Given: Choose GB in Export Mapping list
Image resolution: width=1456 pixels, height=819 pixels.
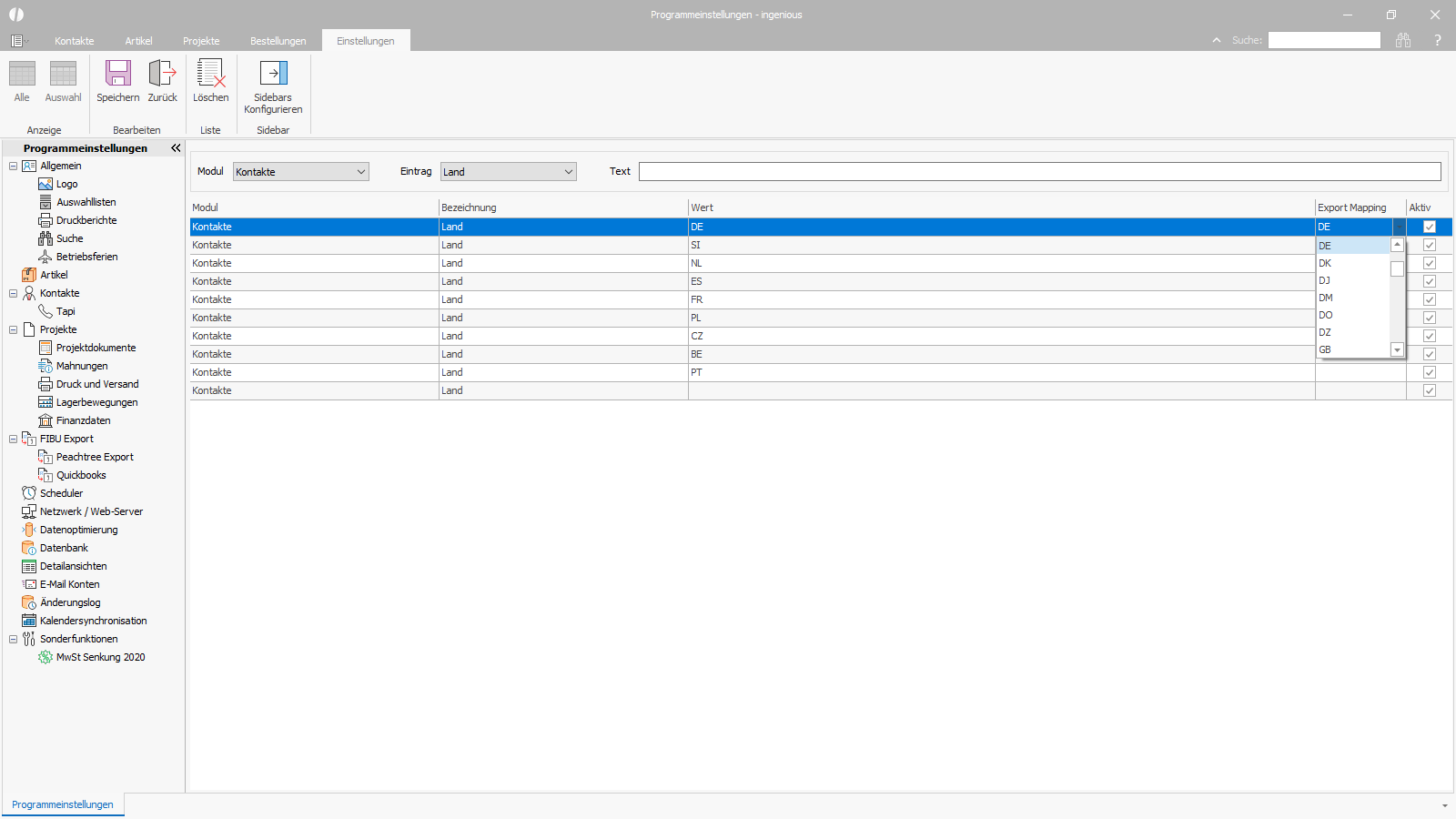Looking at the screenshot, I should coord(1352,349).
